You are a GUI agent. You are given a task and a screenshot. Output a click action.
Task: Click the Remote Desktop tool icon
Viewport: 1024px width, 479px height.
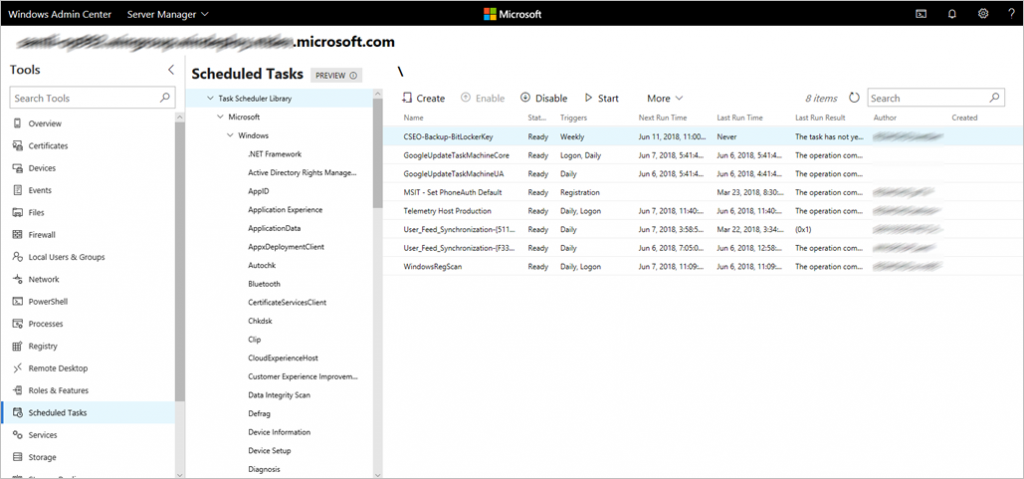coord(17,368)
